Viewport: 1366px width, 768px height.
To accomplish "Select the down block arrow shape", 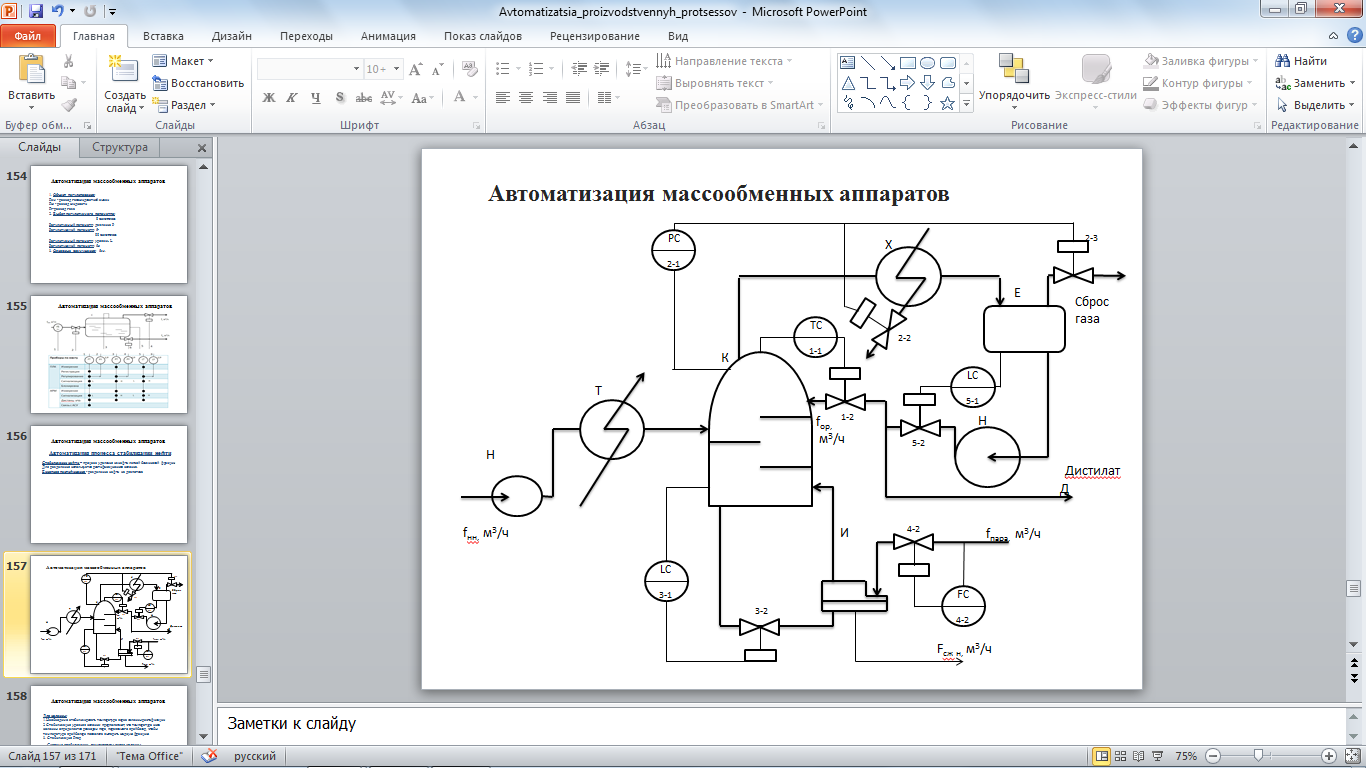I will point(927,82).
